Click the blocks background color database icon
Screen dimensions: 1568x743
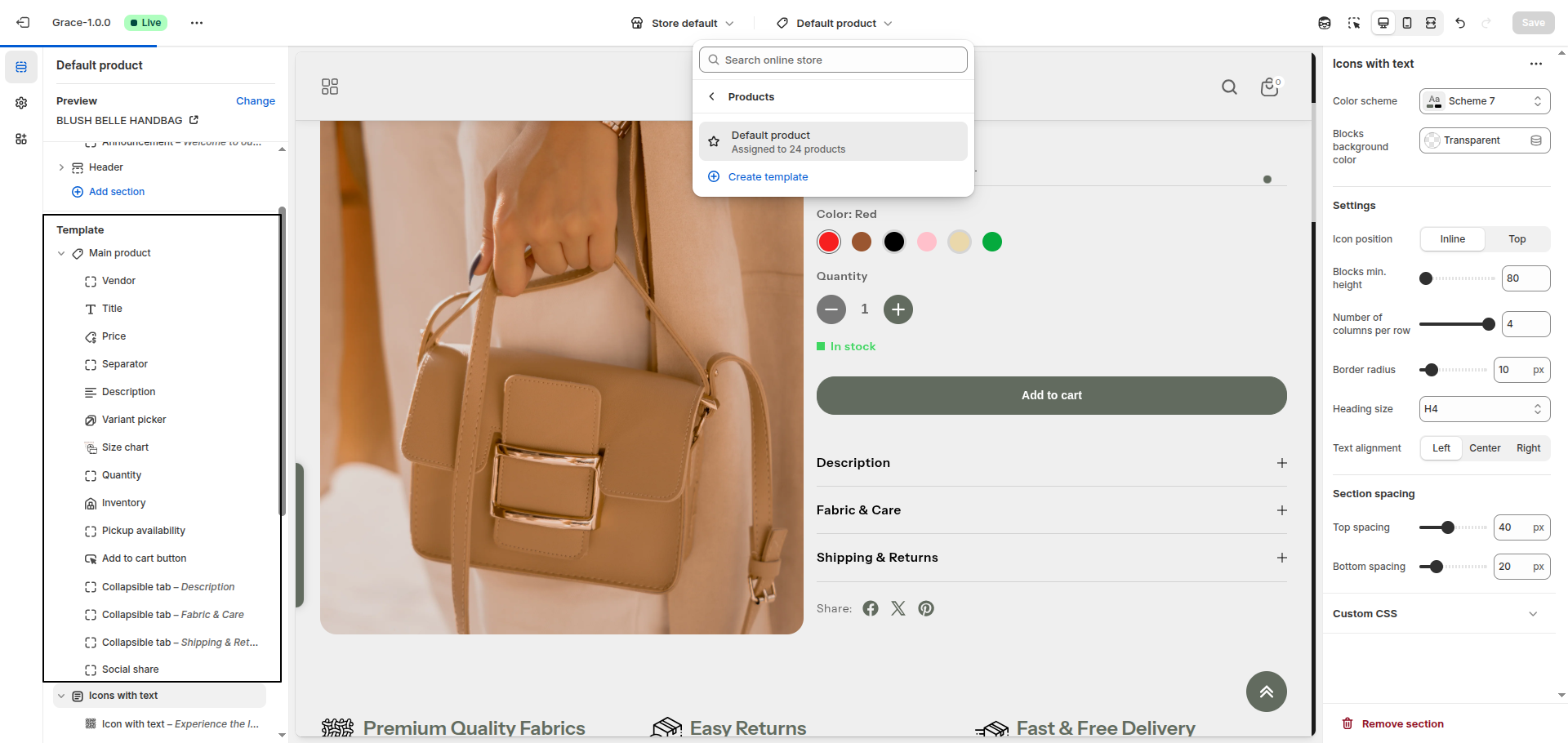1536,140
